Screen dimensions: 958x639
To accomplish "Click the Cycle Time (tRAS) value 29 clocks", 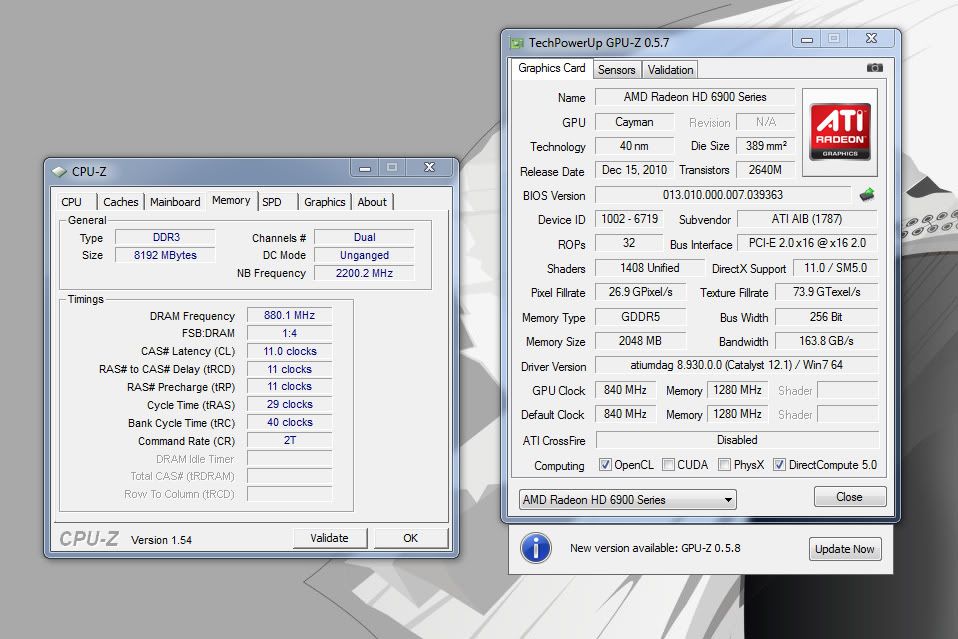I will click(290, 404).
